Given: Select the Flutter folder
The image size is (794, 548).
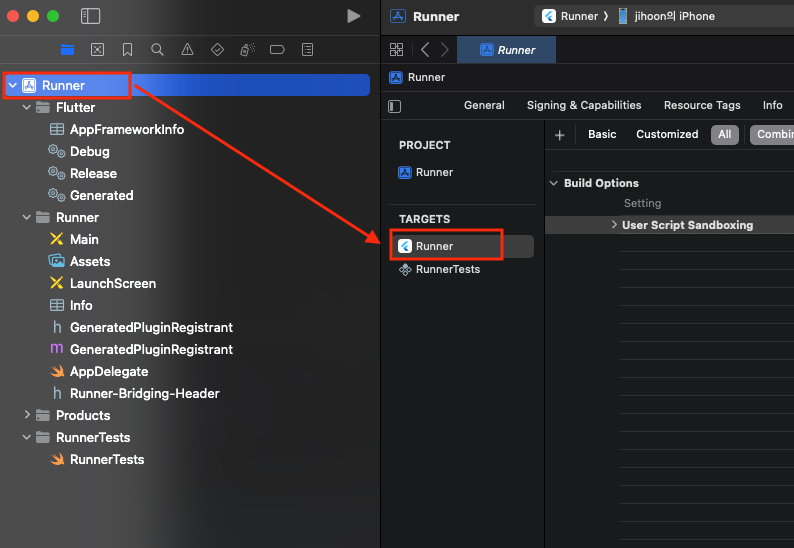Looking at the screenshot, I should (75, 107).
